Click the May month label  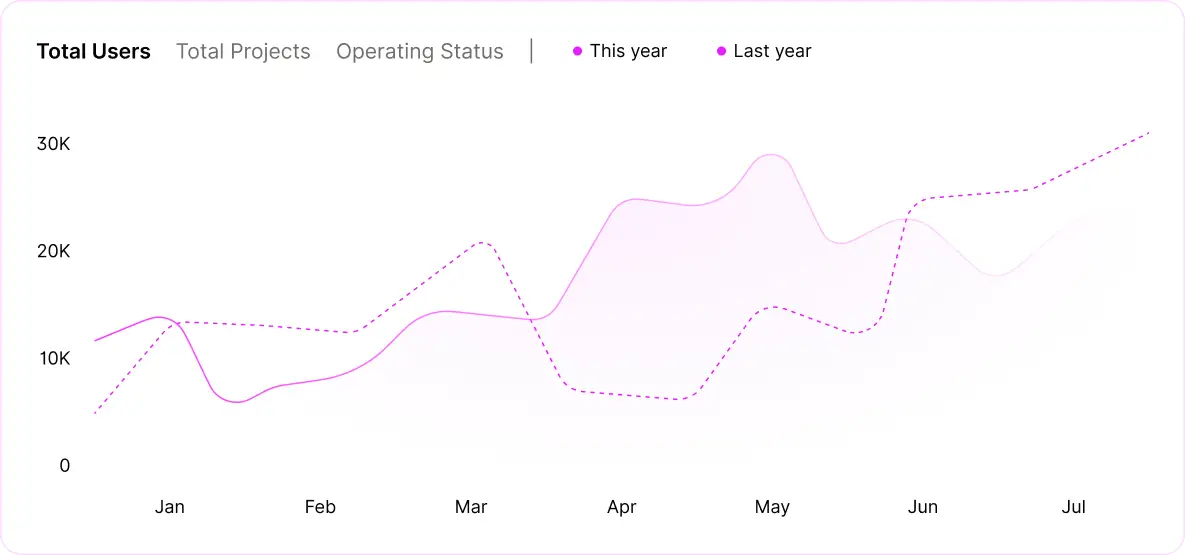(x=772, y=507)
